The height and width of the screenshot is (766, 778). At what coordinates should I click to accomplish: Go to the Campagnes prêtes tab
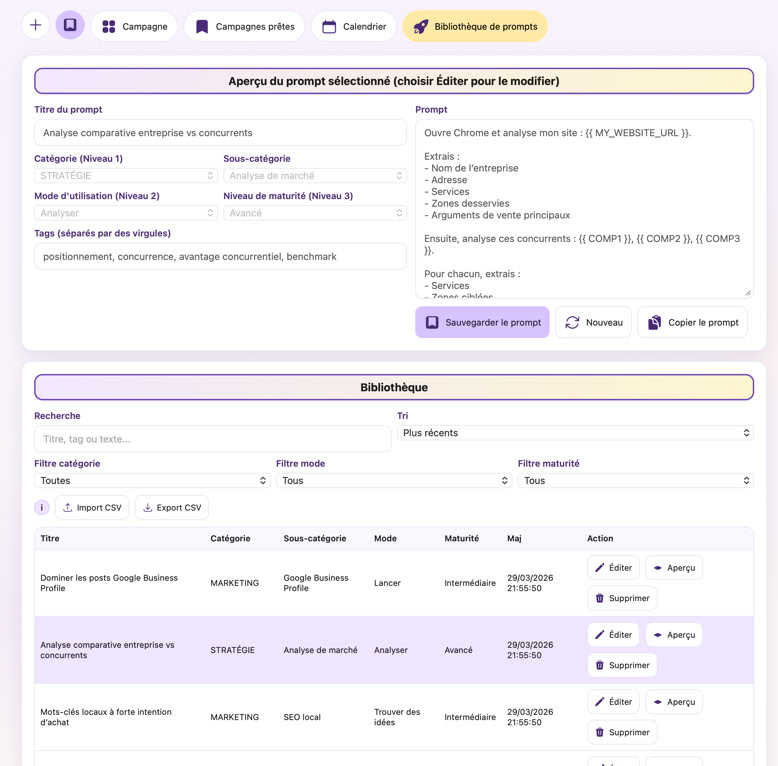244,27
